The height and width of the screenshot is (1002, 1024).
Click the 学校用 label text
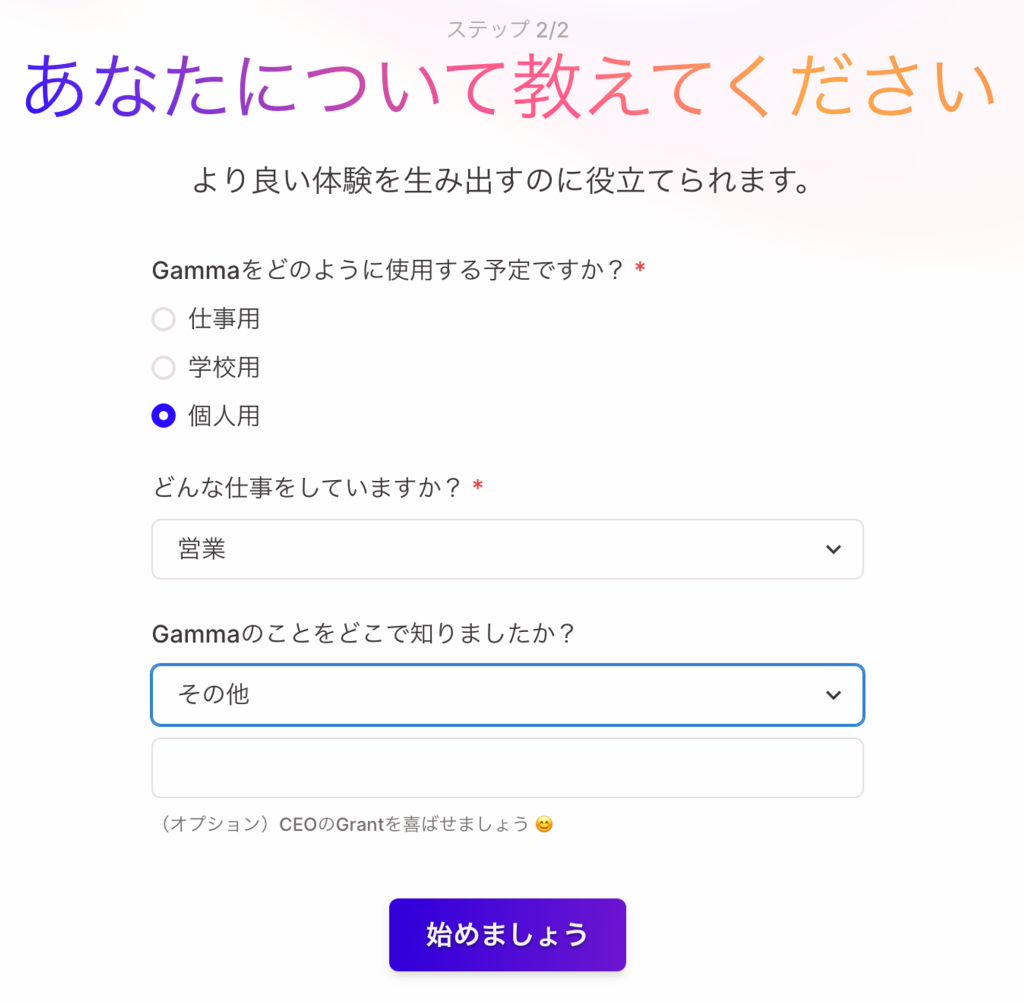tap(224, 368)
